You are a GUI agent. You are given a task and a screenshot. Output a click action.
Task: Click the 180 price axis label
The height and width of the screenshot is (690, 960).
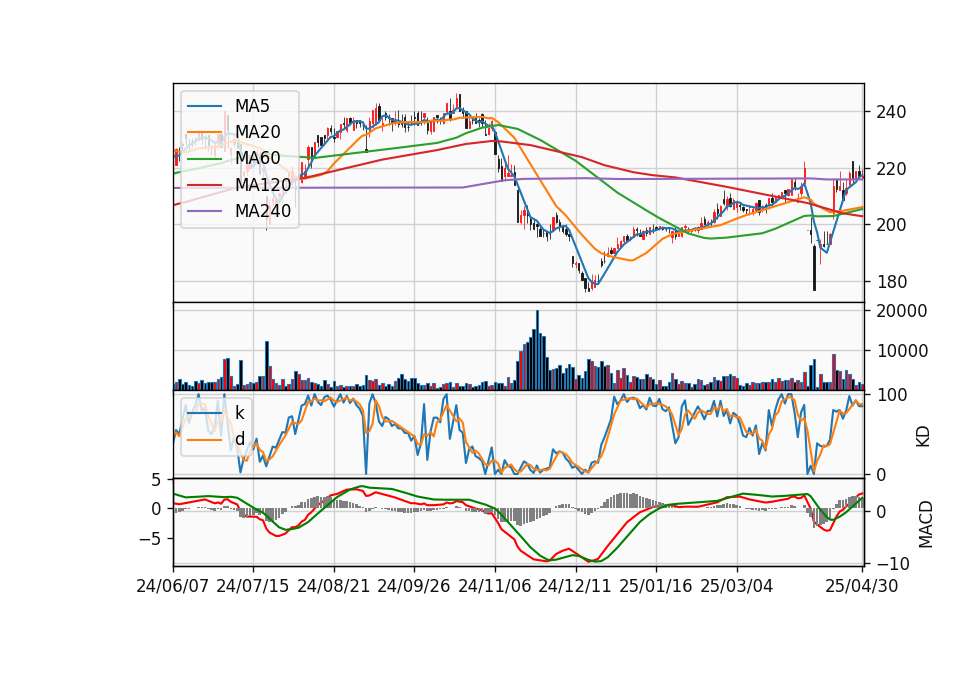(x=891, y=282)
